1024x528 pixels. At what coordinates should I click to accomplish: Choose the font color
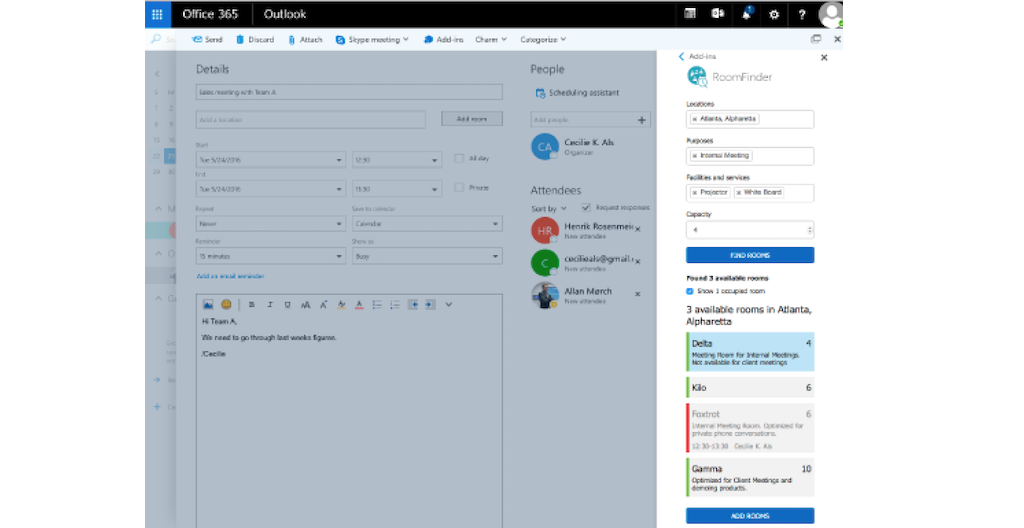coord(359,305)
